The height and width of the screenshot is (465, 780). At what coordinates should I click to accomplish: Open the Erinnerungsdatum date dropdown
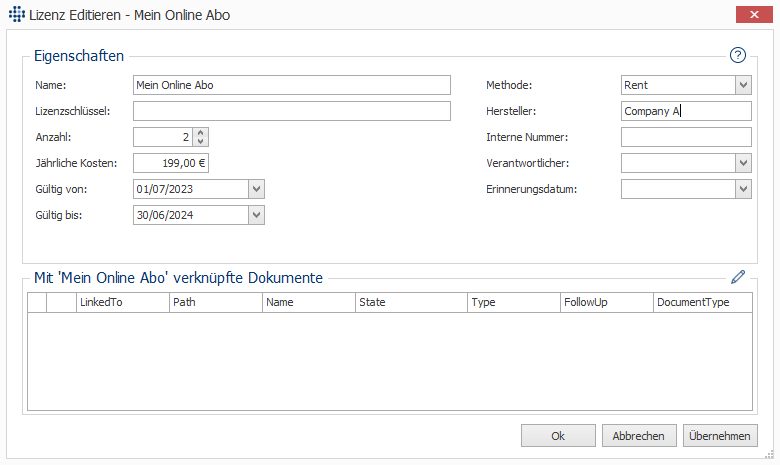(743, 189)
